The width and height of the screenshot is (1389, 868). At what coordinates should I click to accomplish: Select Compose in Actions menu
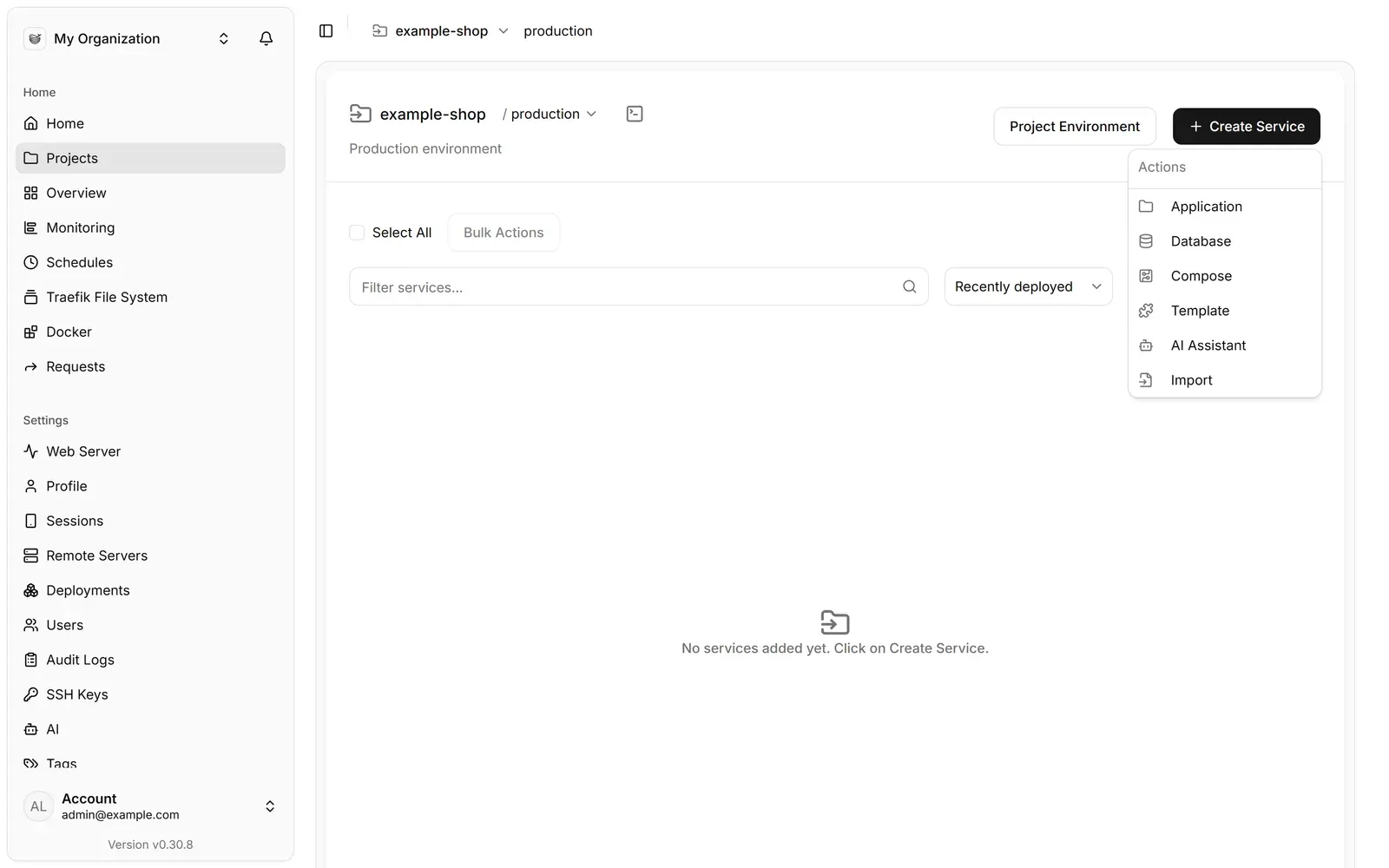(1224, 276)
